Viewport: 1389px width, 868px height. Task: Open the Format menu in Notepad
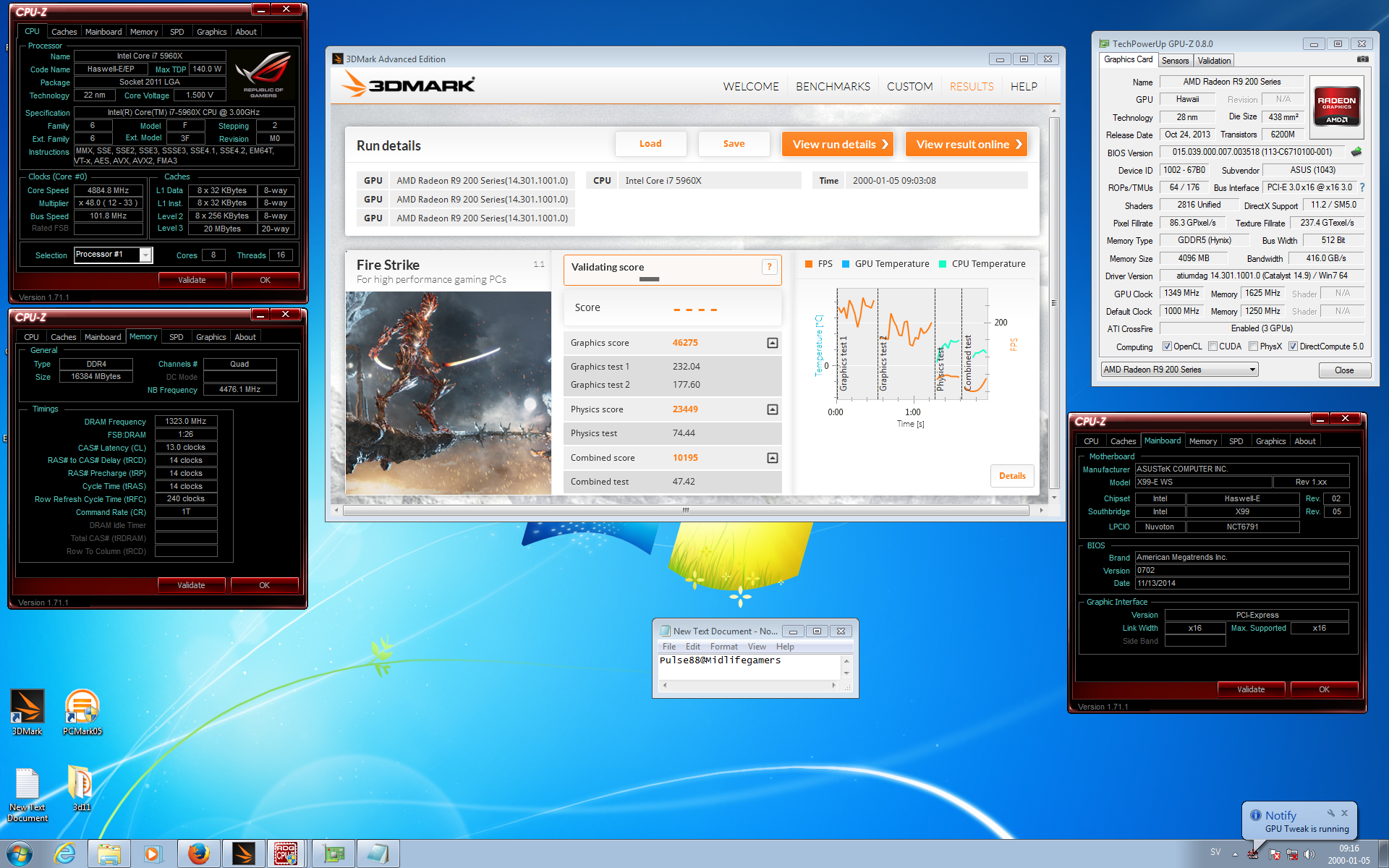point(723,647)
